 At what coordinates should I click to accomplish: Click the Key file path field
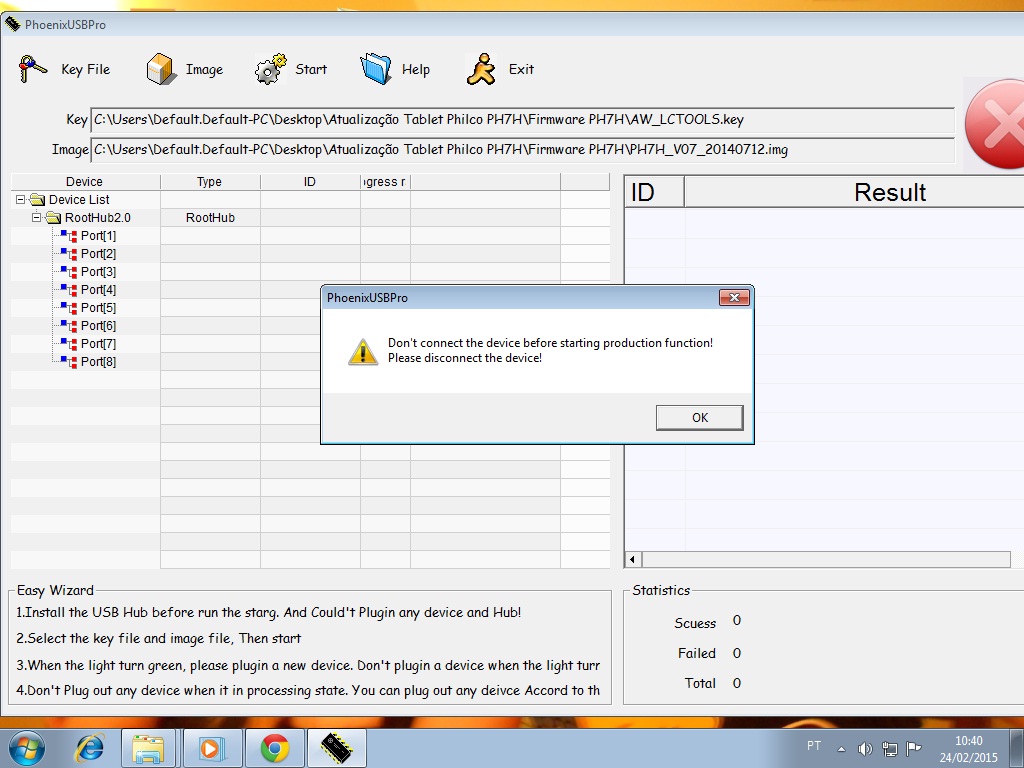click(x=522, y=120)
